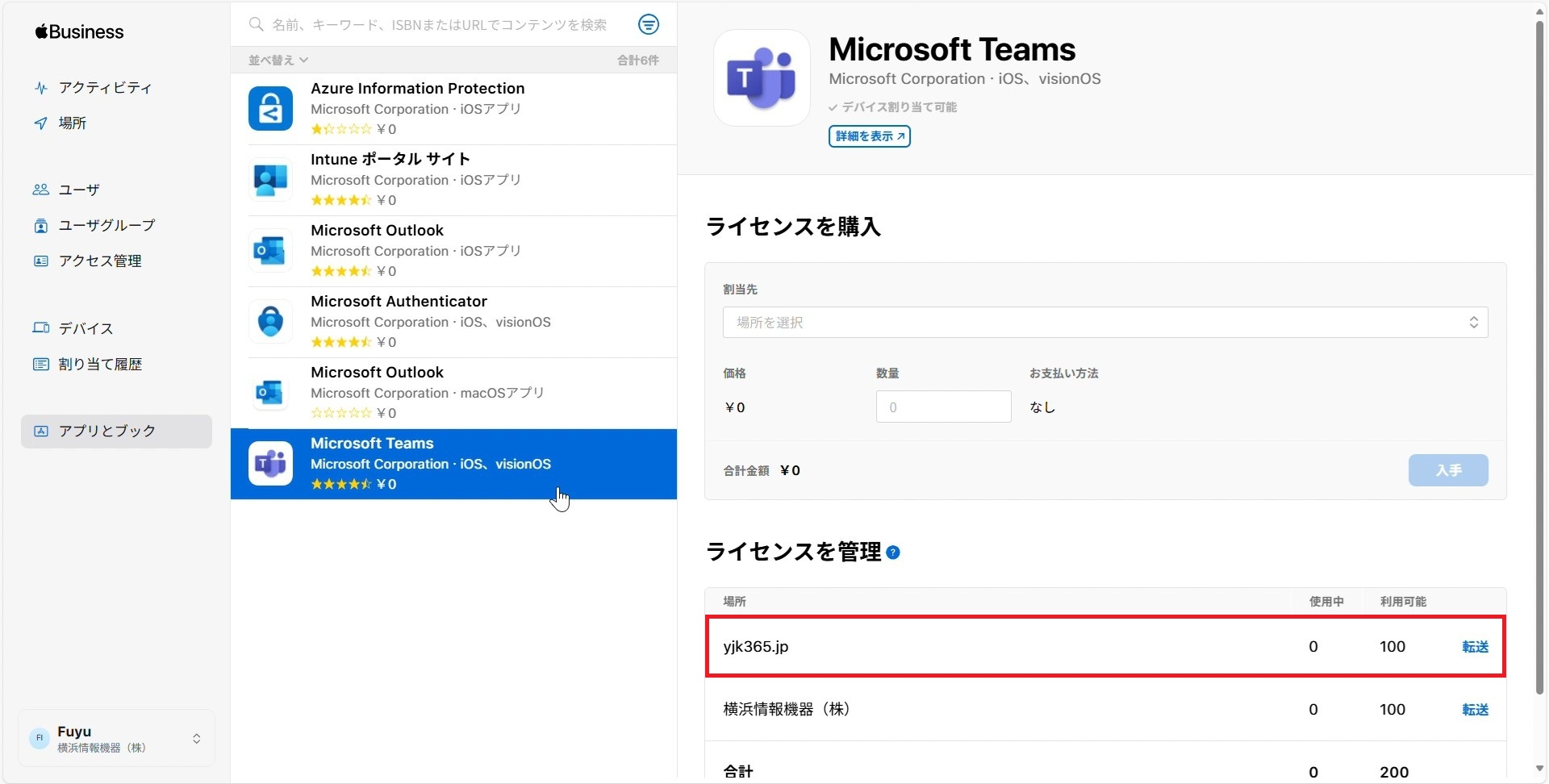The image size is (1549, 784).
Task: Click 転送 for 横浜情報機器（株） row
Action: (x=1475, y=710)
